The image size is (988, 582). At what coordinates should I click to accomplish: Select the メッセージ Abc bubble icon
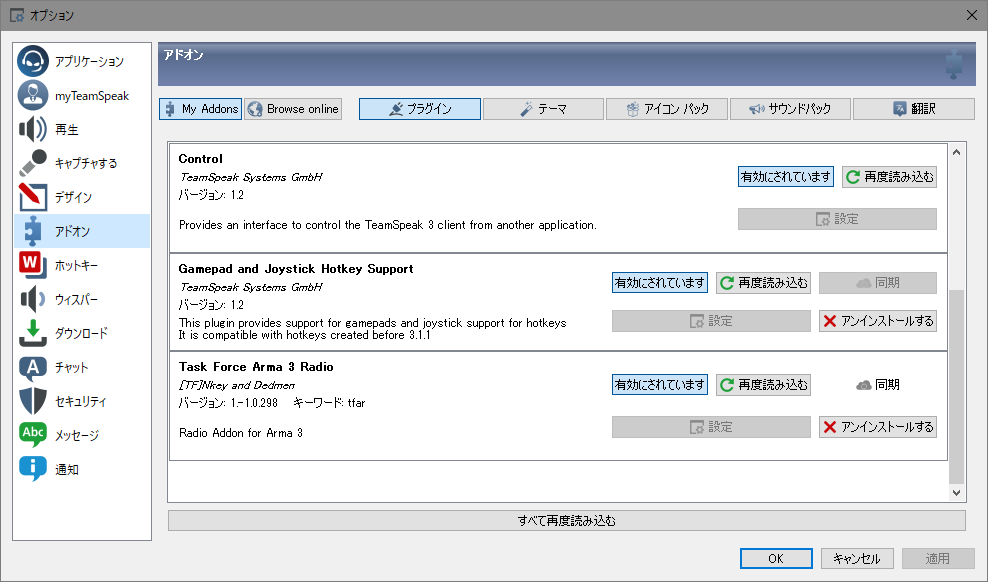tap(33, 435)
